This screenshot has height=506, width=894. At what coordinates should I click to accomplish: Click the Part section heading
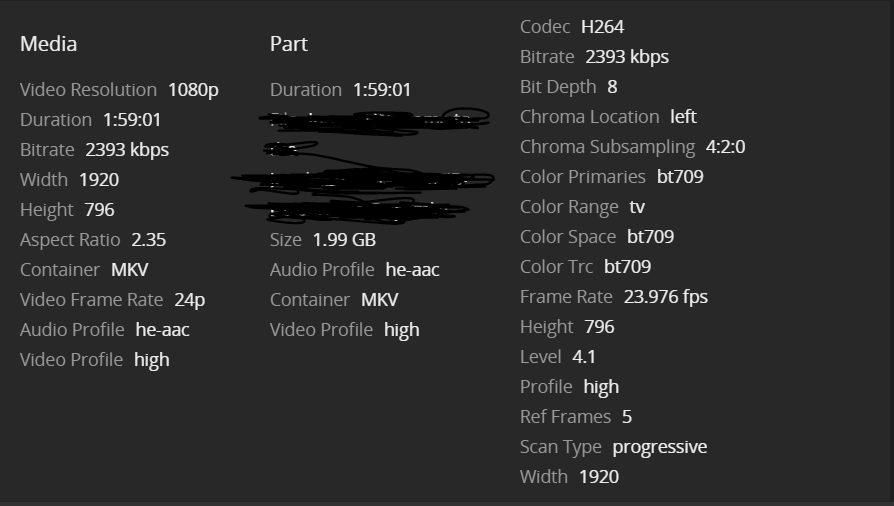(289, 44)
